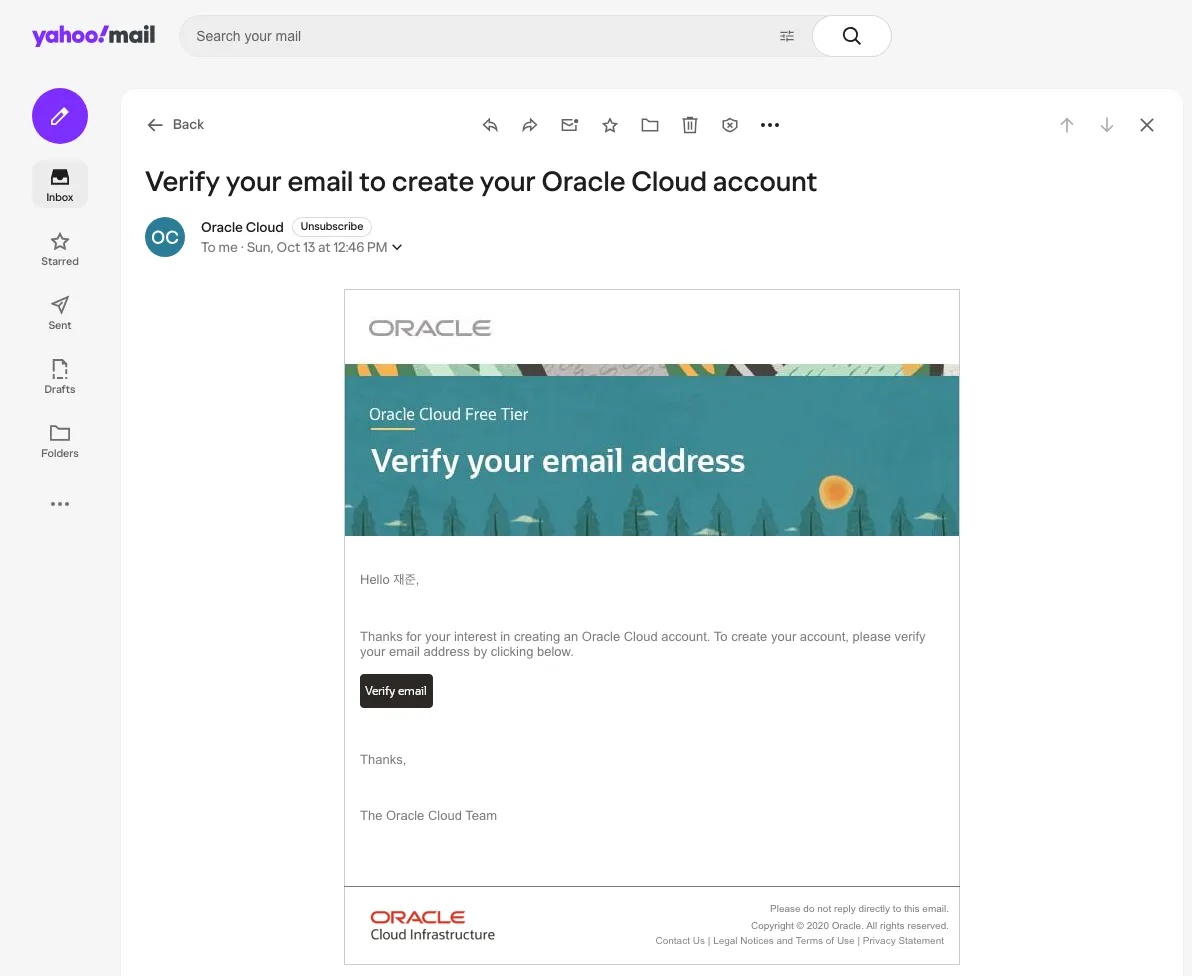The height and width of the screenshot is (976, 1192).
Task: Mark as spam with the shield icon
Action: click(730, 125)
